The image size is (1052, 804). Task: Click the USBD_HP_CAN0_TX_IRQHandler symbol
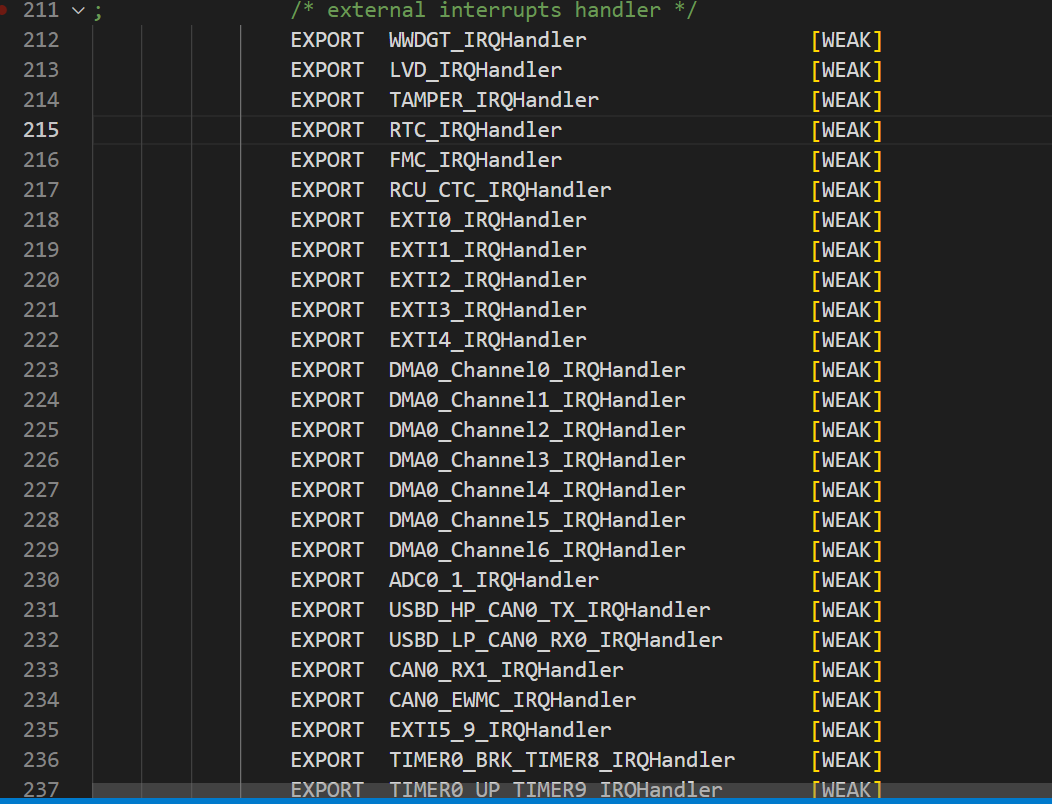[549, 610]
